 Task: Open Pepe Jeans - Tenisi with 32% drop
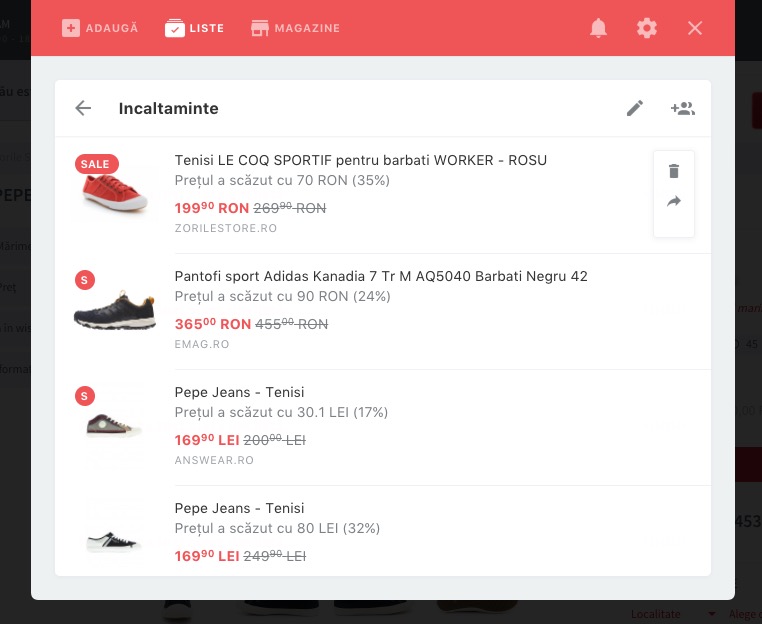239,508
